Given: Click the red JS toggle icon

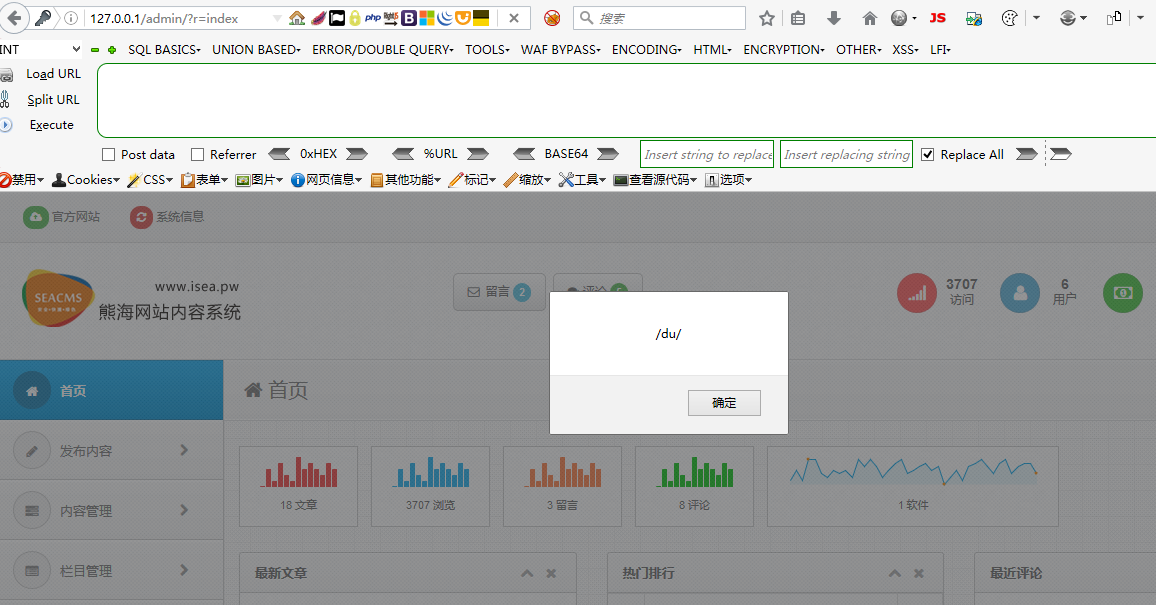Looking at the screenshot, I should click(x=937, y=18).
